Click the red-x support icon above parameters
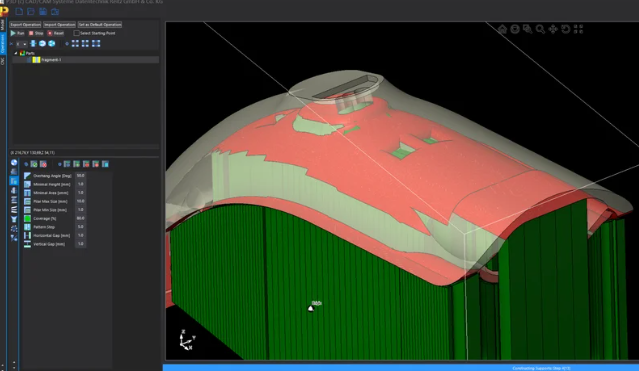Screen dimensions: 639x371 [44, 164]
